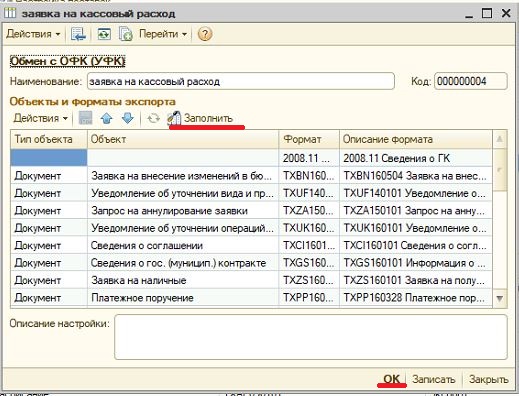Viewport: 519px width, 396px height.
Task: Click the format cell TXPP160...
Action: click(x=309, y=298)
